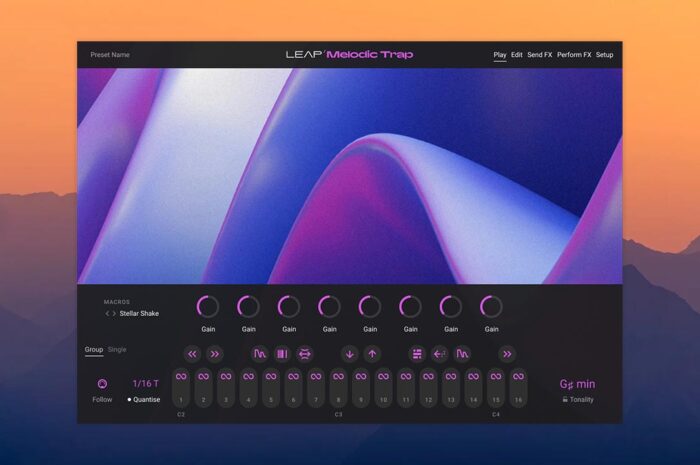The height and width of the screenshot is (465, 700).
Task: Click the loop icon on pad 4
Action: (x=249, y=377)
